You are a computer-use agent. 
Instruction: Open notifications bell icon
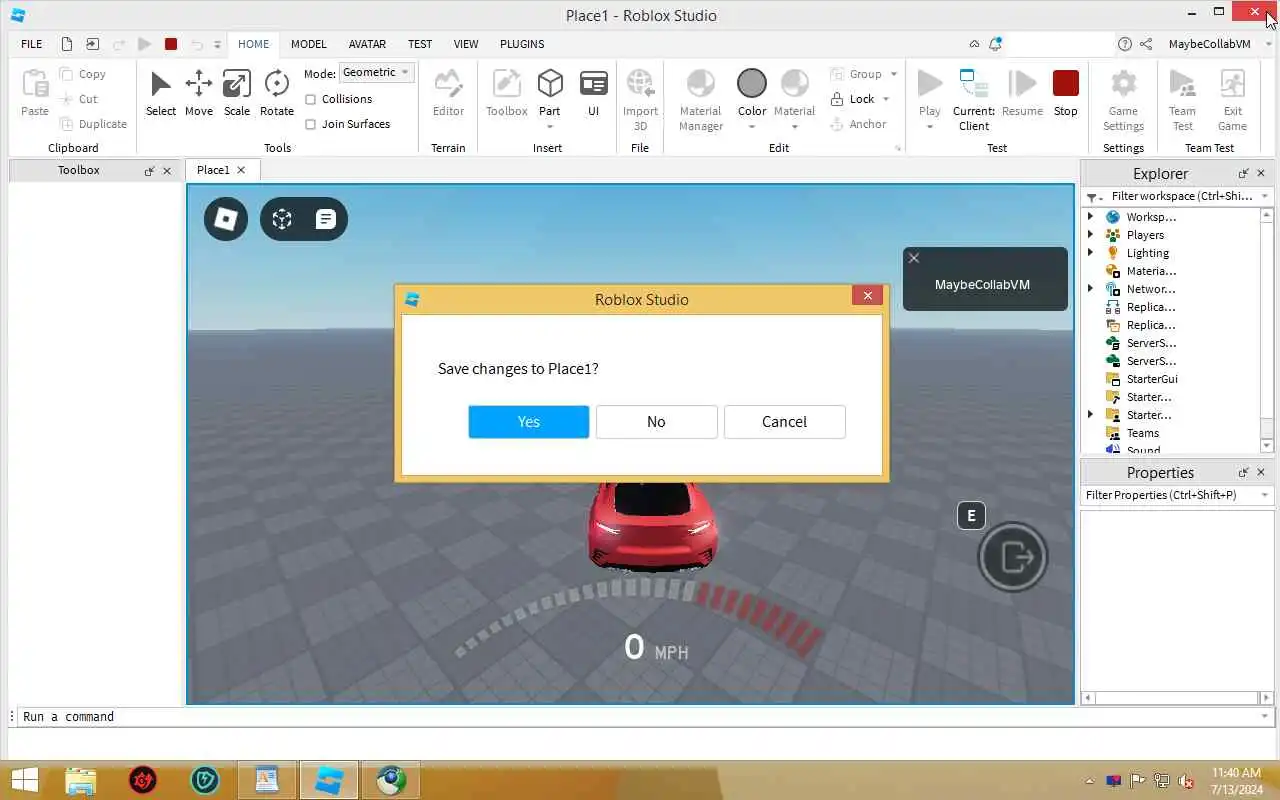point(995,44)
